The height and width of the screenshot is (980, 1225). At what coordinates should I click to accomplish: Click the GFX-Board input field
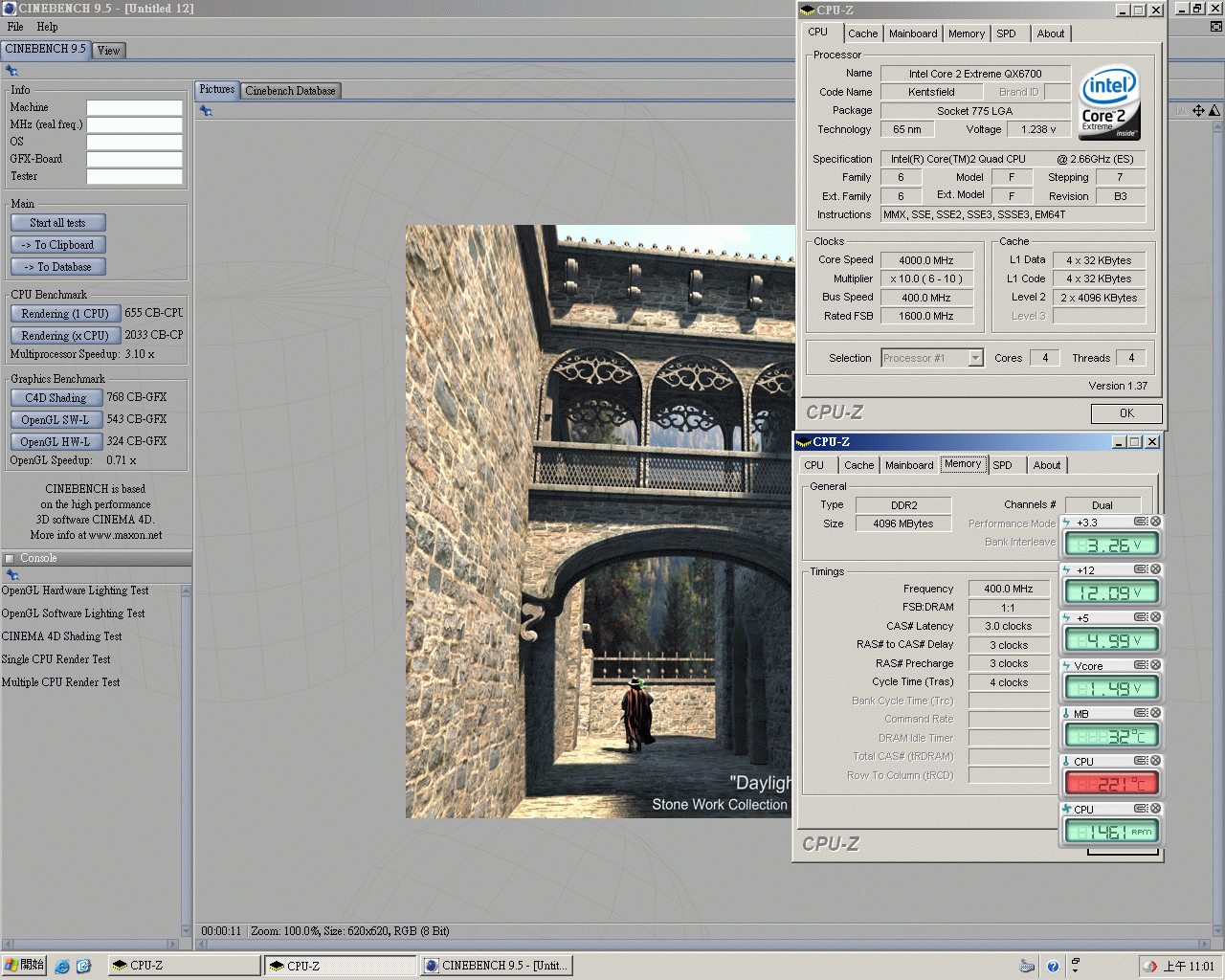(135, 159)
